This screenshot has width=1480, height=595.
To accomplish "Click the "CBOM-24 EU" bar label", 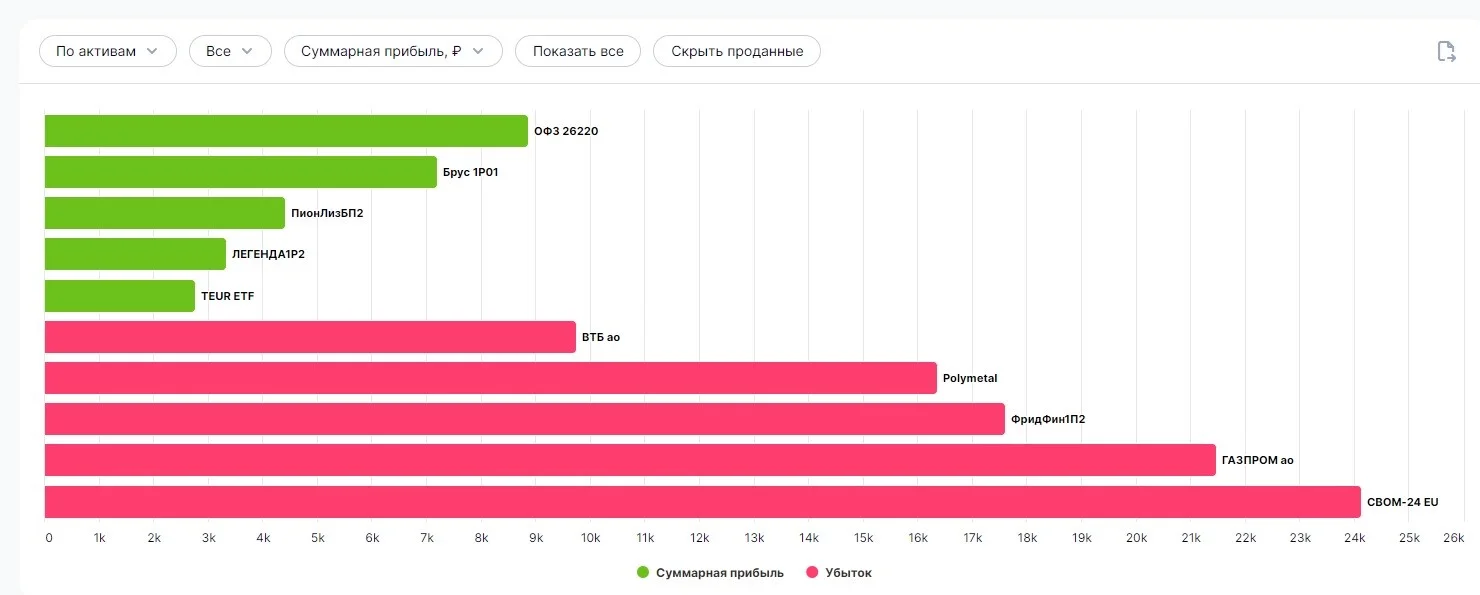I will [1403, 502].
